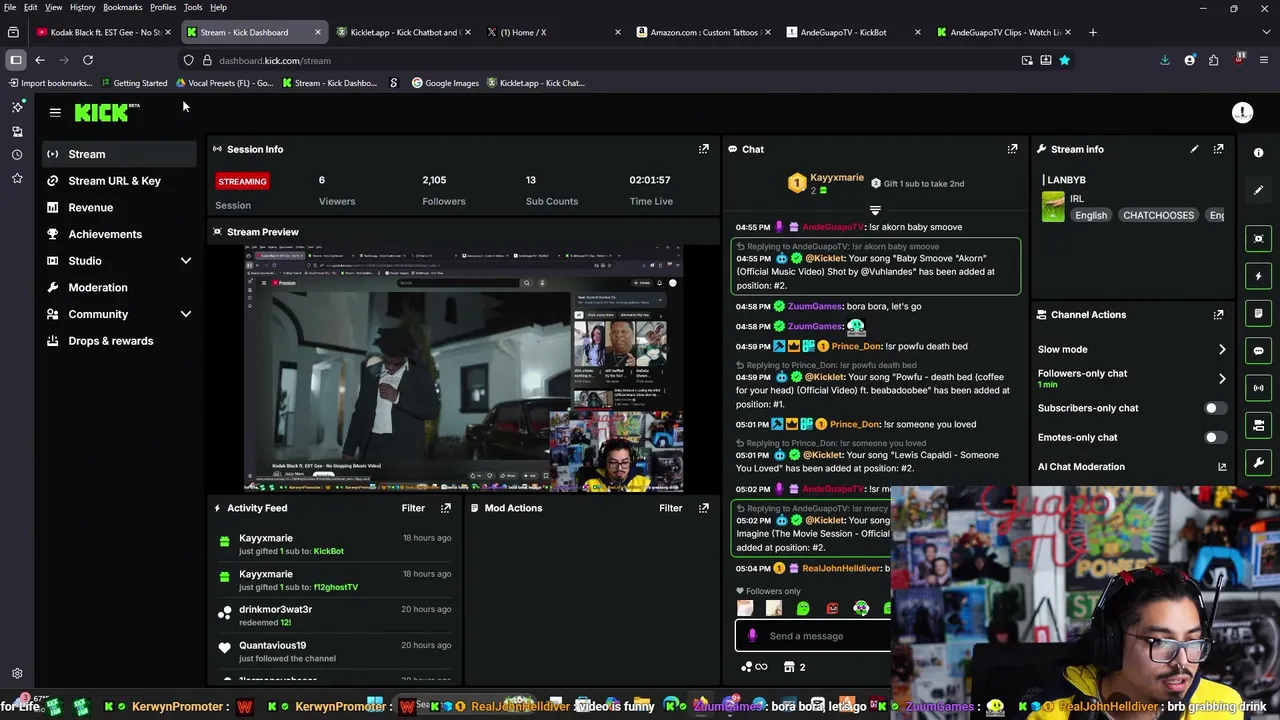The height and width of the screenshot is (720, 1280).
Task: Open the Bookmarks menu in menu bar
Action: click(x=122, y=7)
